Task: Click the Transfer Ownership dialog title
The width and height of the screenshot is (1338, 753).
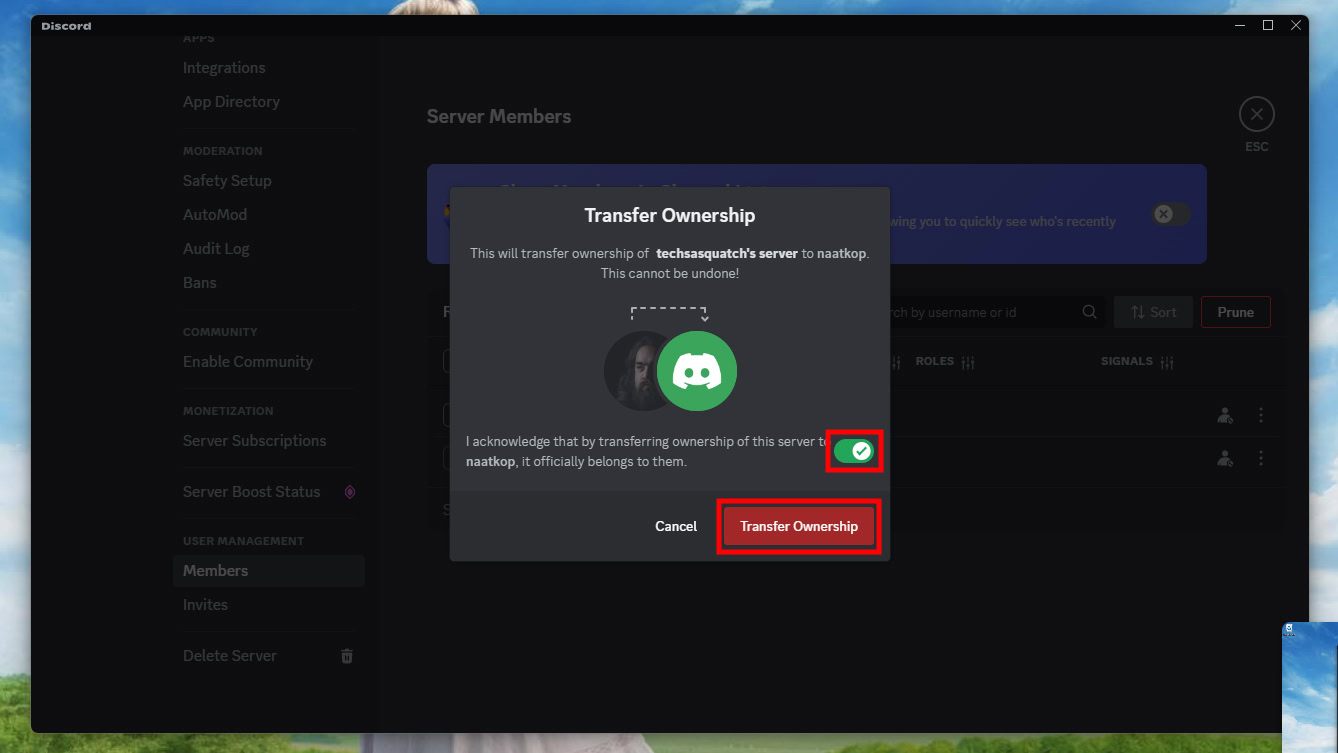Action: 670,215
